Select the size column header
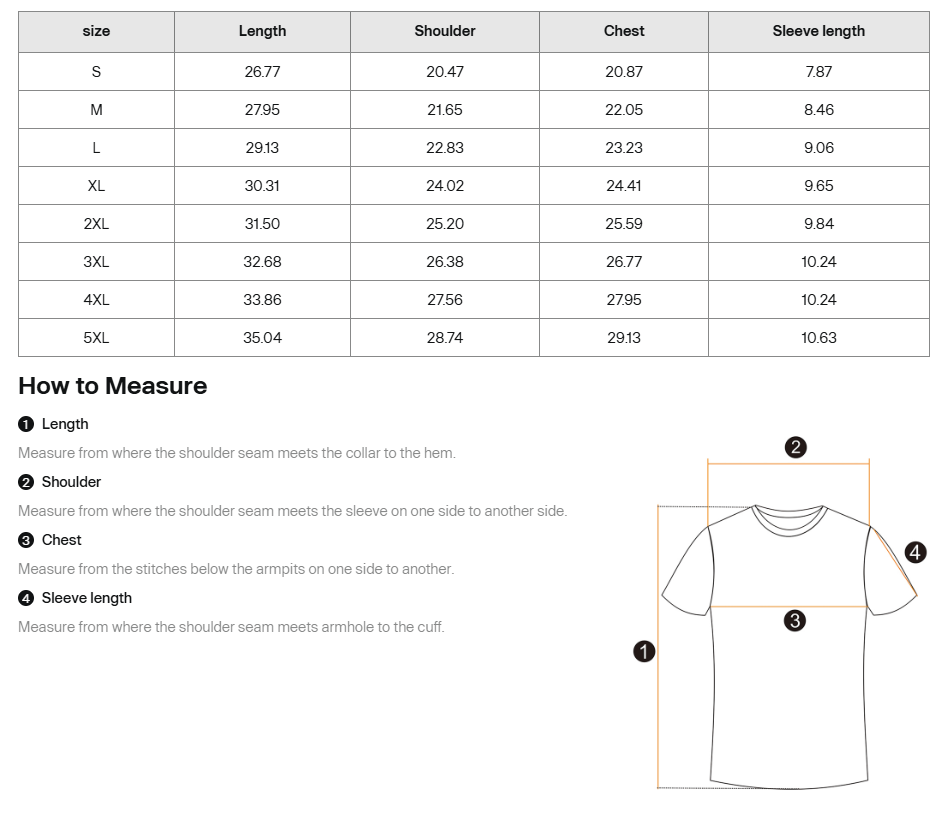This screenshot has width=944, height=835. tap(96, 31)
